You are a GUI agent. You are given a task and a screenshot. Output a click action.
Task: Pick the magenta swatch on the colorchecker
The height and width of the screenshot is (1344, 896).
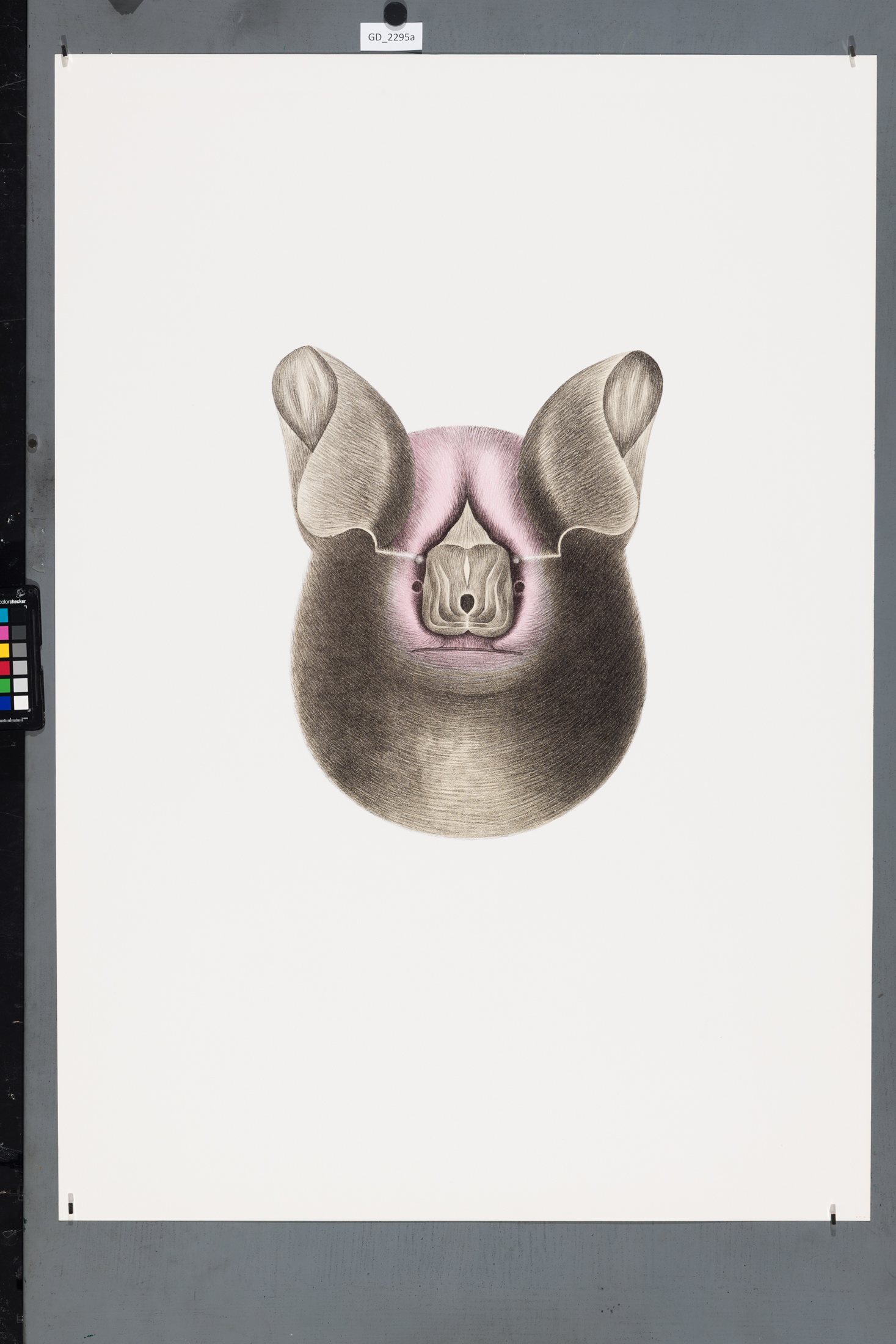point(4,632)
